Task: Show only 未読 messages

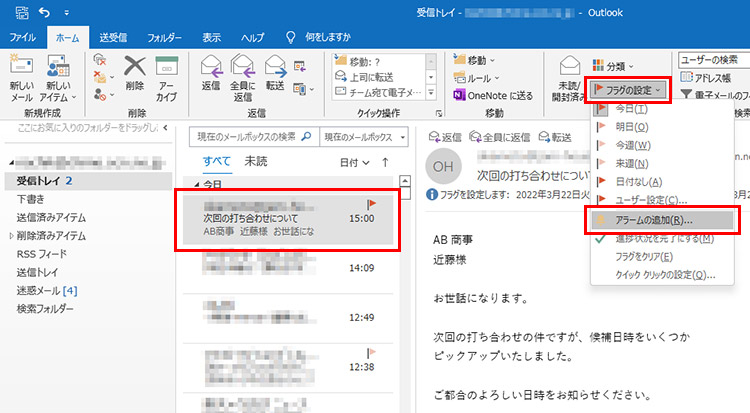Action: [x=256, y=161]
